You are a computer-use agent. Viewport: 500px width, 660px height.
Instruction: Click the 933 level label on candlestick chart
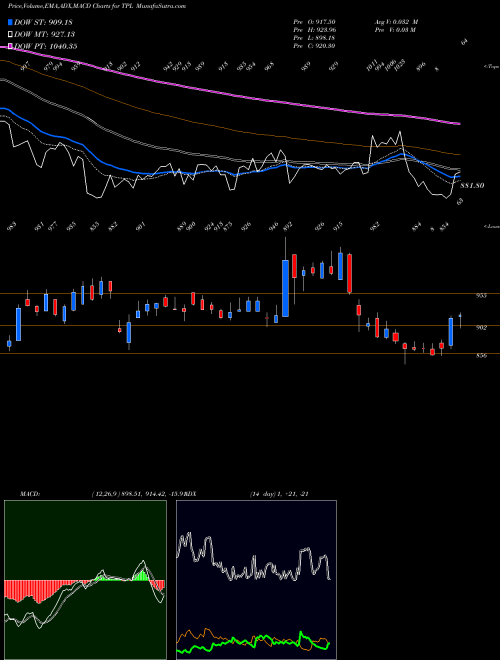(481, 296)
